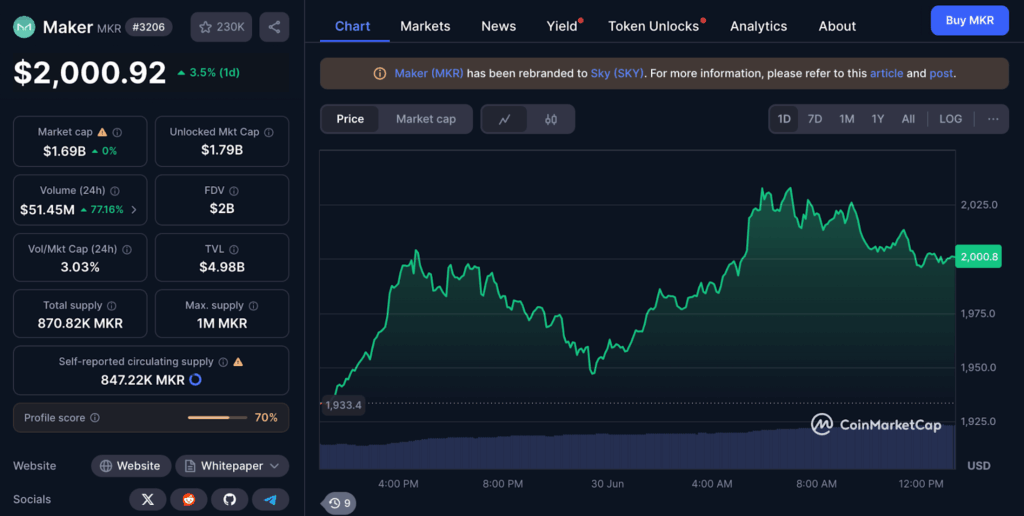Open the Reddit social link
This screenshot has height=516, width=1024.
189,499
